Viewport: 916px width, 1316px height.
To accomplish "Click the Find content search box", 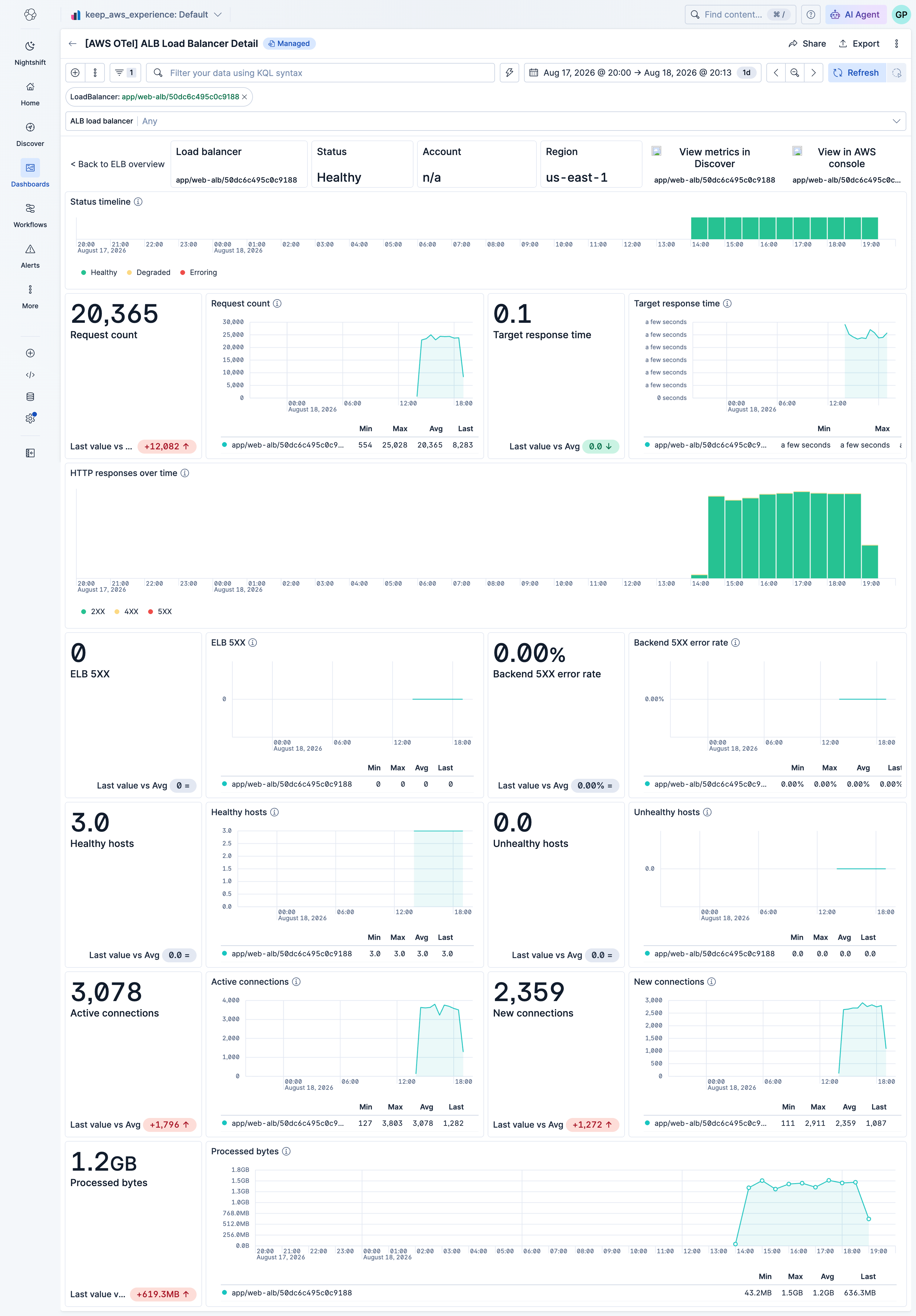I will click(x=740, y=14).
